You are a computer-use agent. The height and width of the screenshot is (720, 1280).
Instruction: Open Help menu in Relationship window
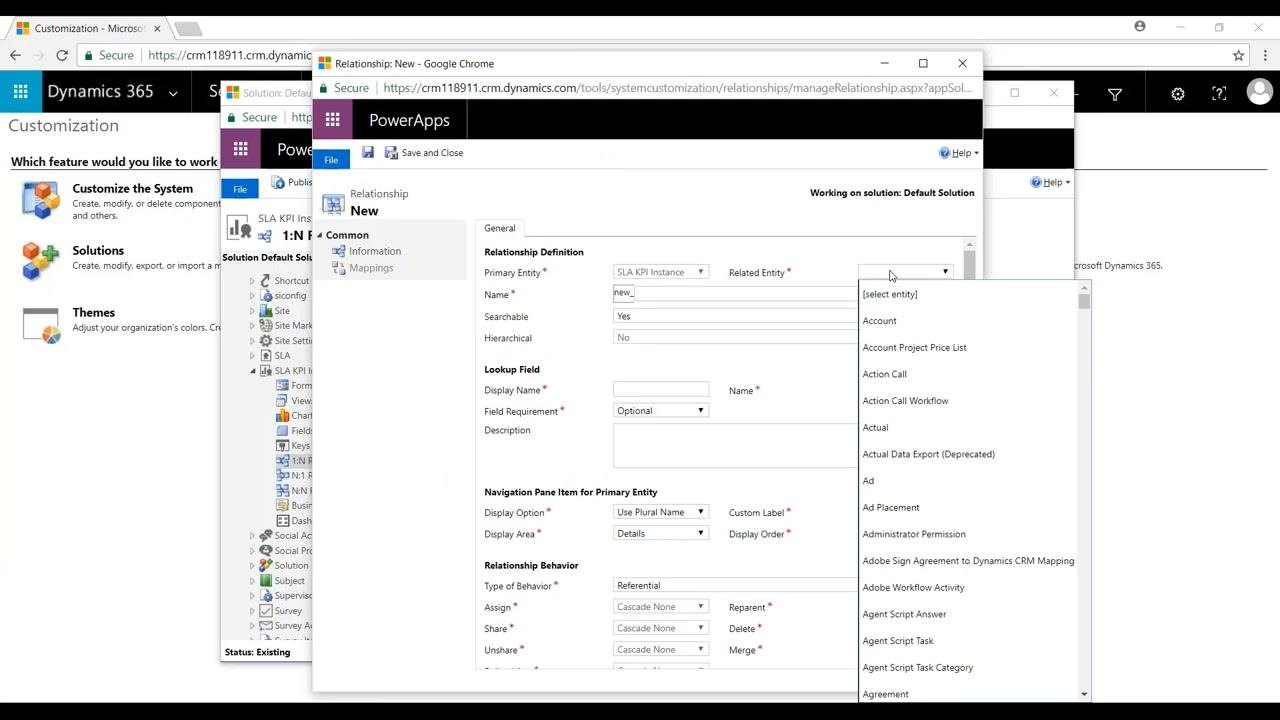click(x=959, y=153)
